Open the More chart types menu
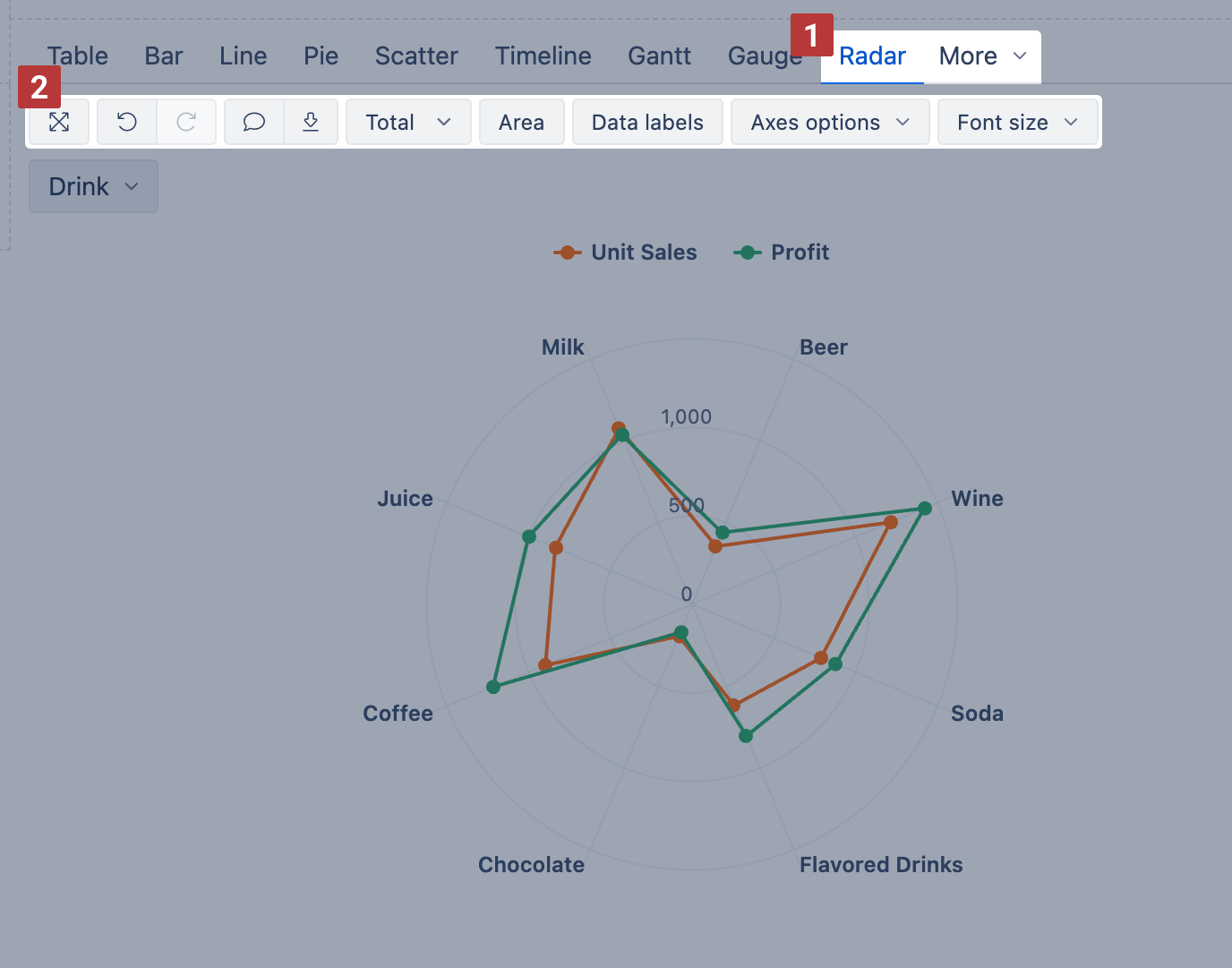 pos(982,56)
